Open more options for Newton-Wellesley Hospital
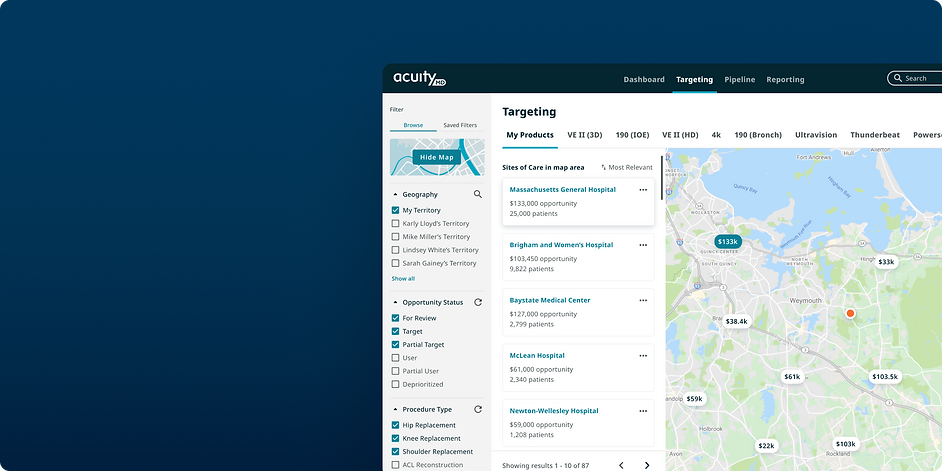Viewport: 942px width, 471px height. (643, 411)
